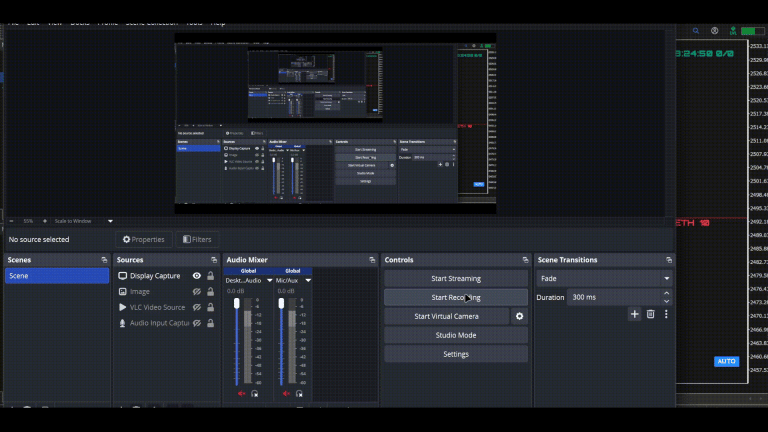
Task: Open Virtual Camera settings gear
Action: pyautogui.click(x=519, y=316)
